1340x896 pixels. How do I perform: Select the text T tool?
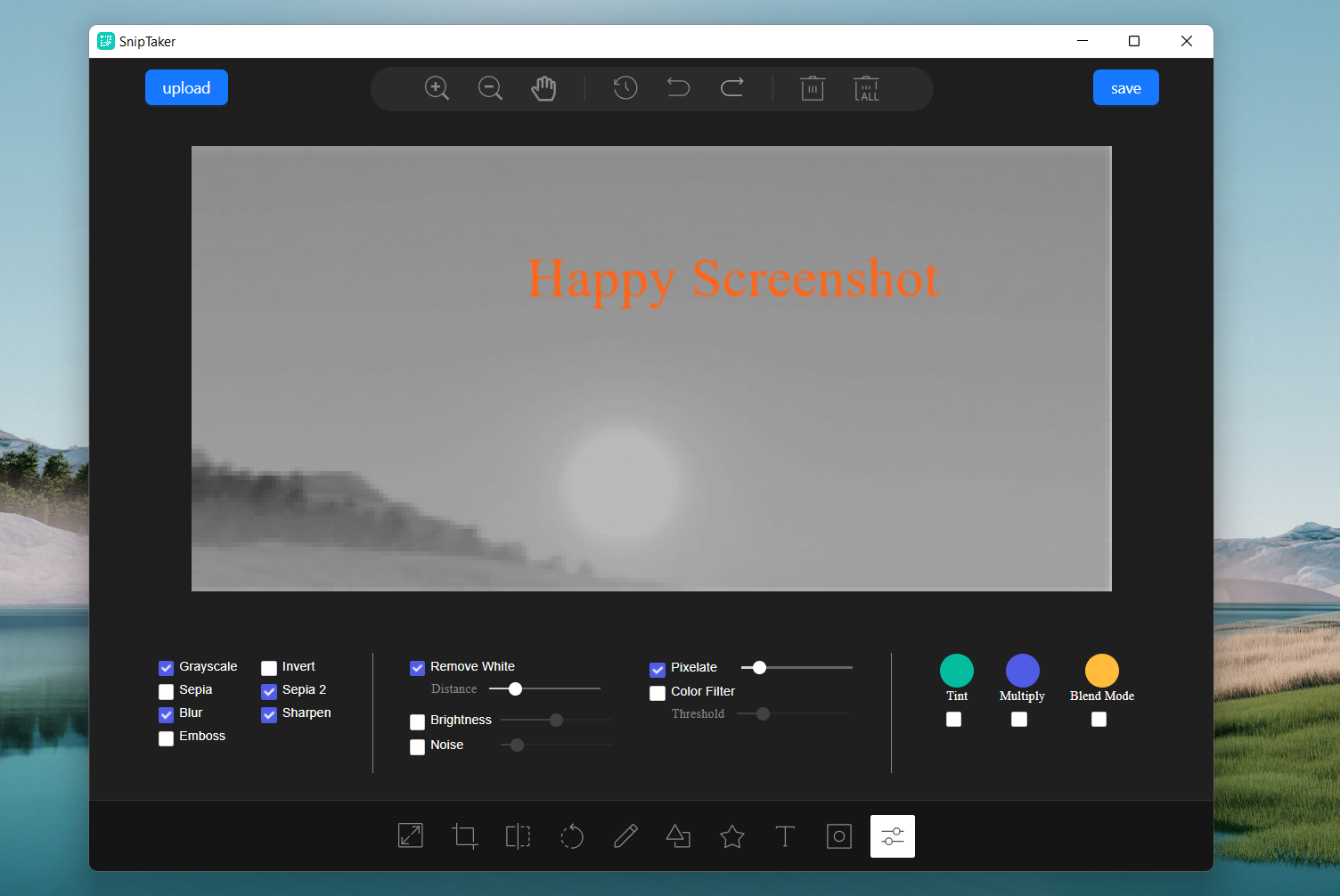point(785,835)
